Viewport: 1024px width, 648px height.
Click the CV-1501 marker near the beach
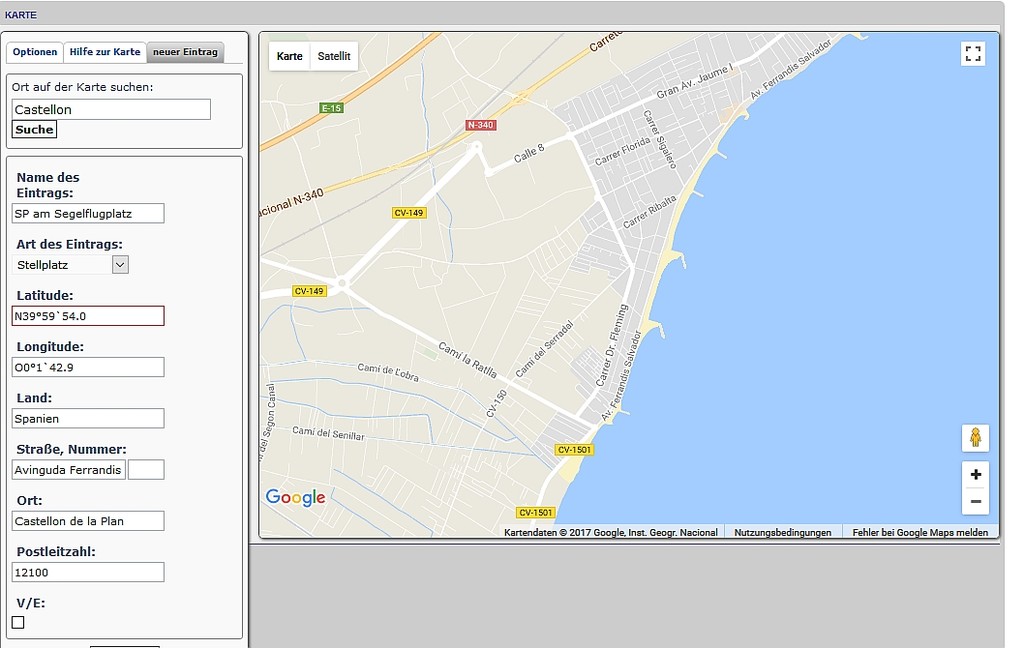[574, 449]
